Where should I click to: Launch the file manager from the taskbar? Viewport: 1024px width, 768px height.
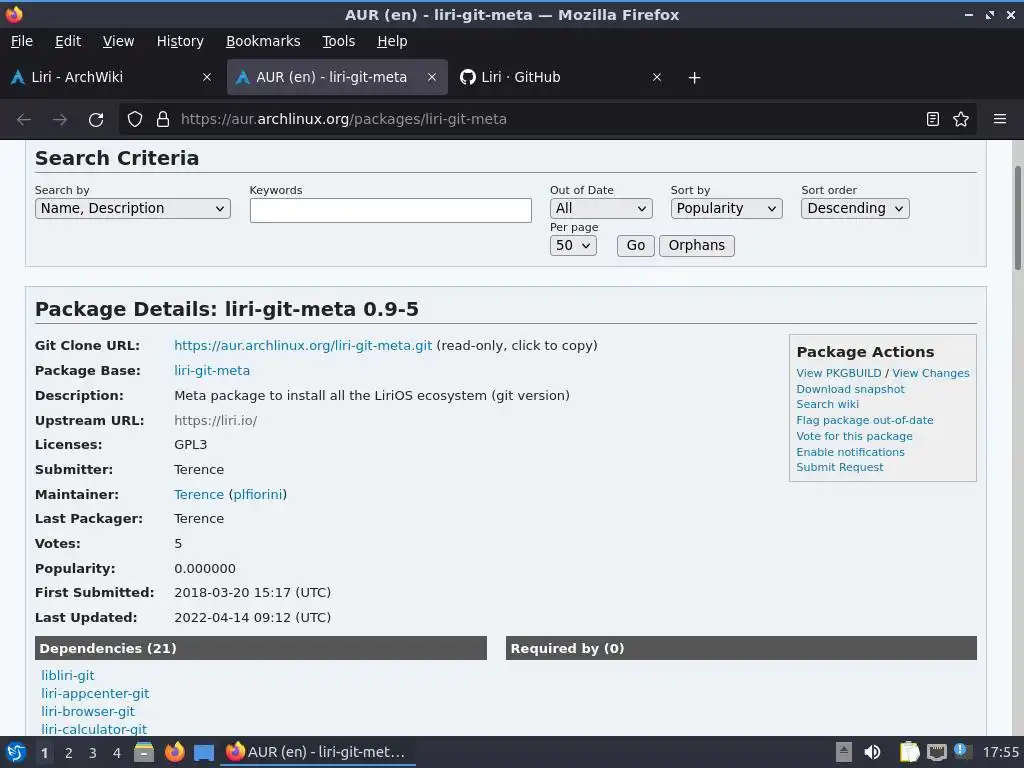[144, 752]
